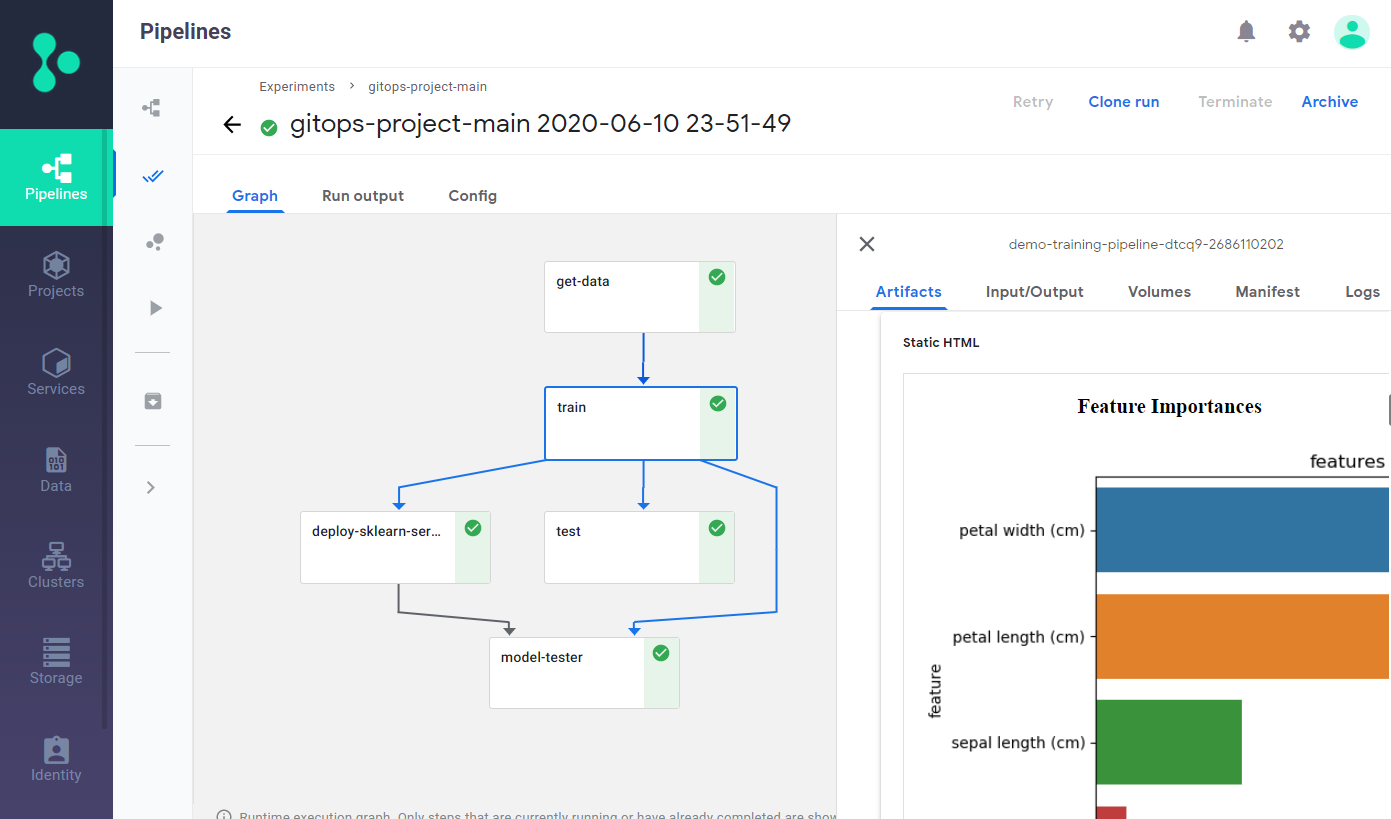Open the archive box icon in the secondary sidebar
1391x819 pixels.
point(152,401)
